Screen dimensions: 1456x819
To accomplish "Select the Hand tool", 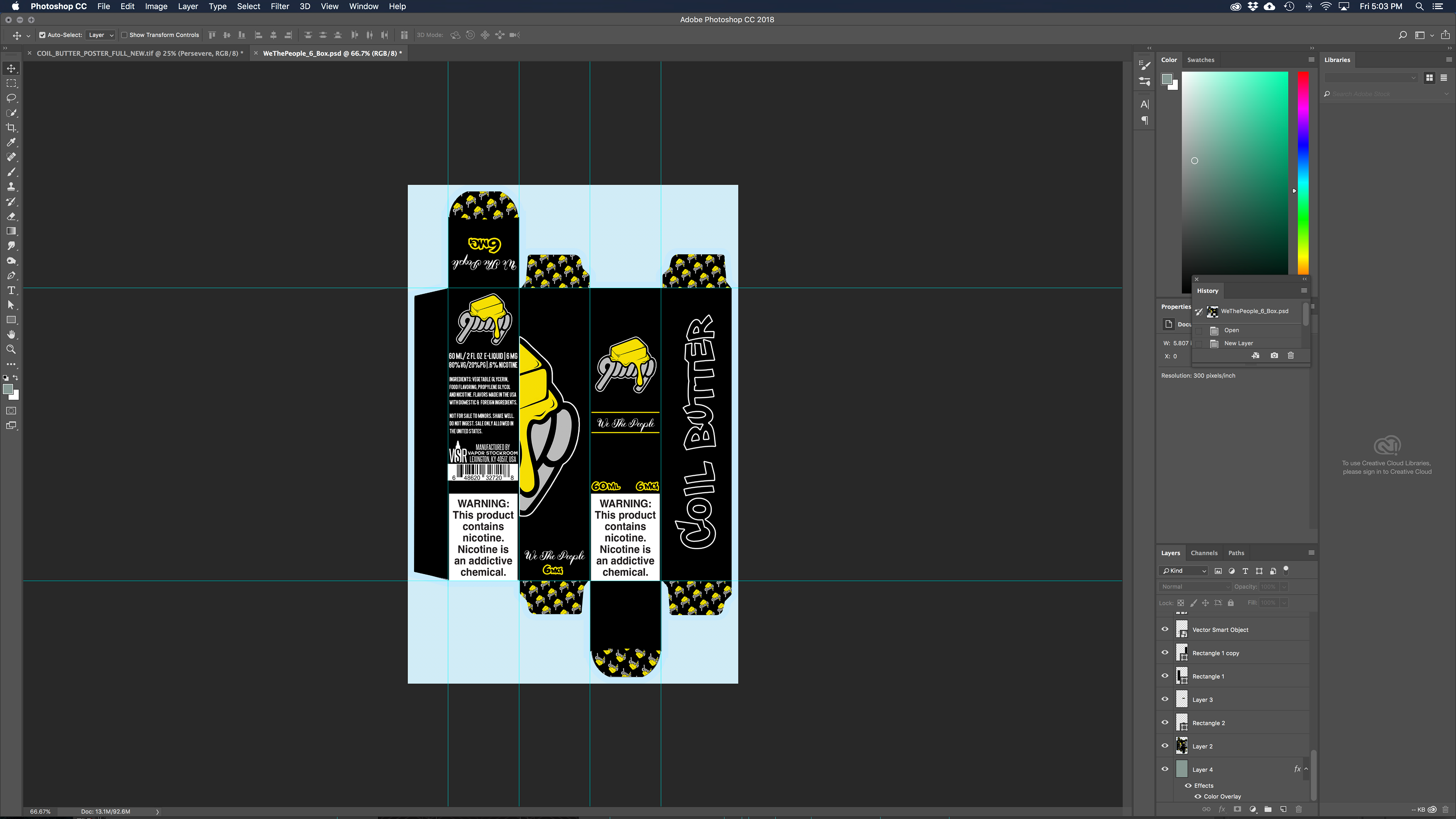I will (x=11, y=334).
